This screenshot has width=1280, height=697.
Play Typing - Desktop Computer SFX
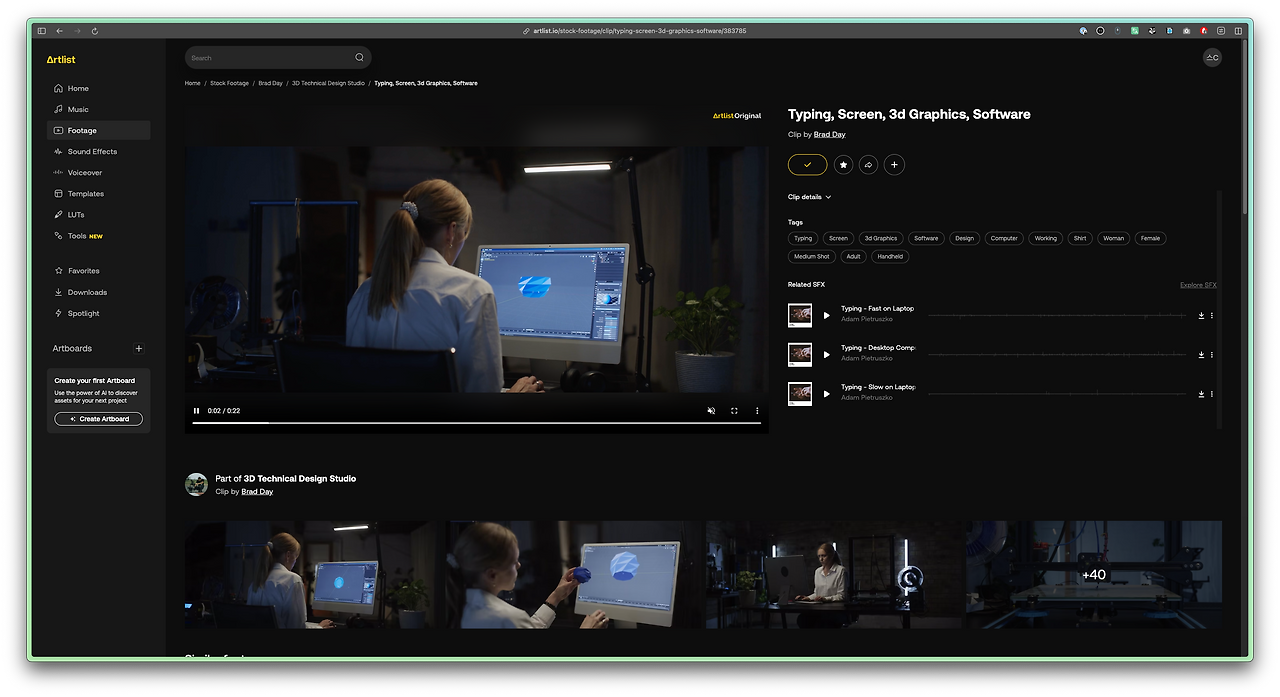826,355
